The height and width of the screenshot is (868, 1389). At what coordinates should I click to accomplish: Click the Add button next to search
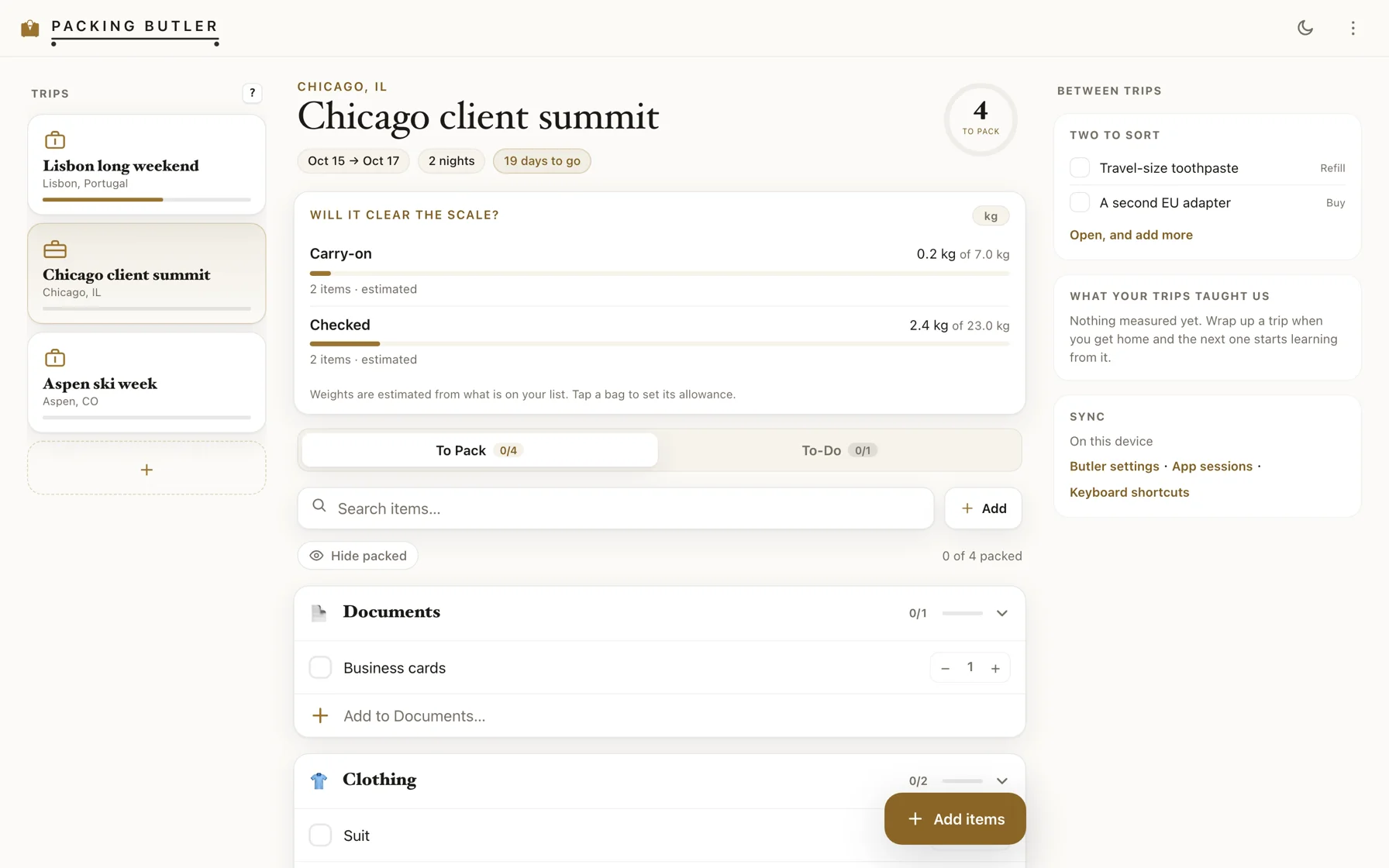(x=983, y=508)
